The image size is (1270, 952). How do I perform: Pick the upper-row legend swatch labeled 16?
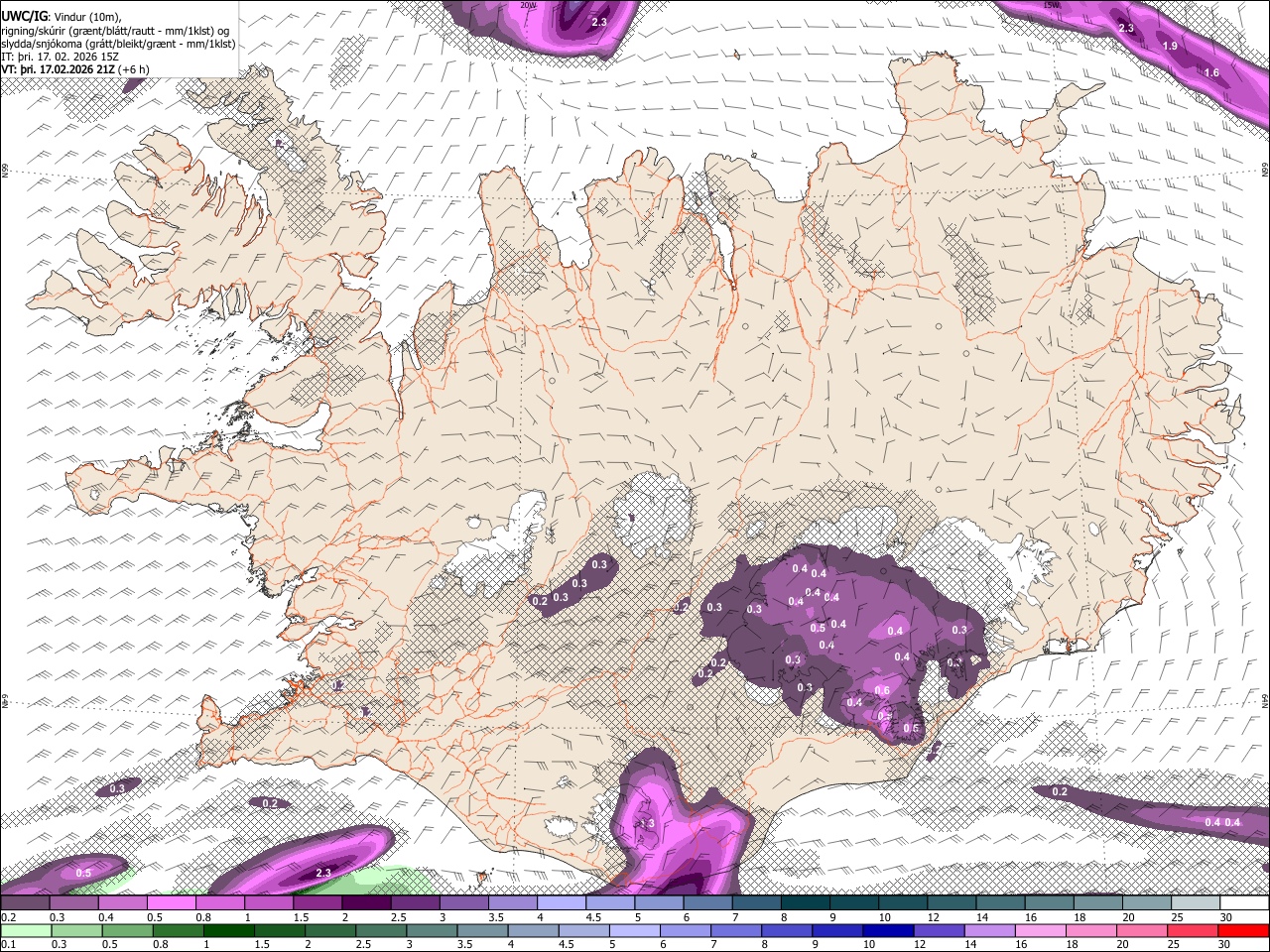click(1050, 902)
